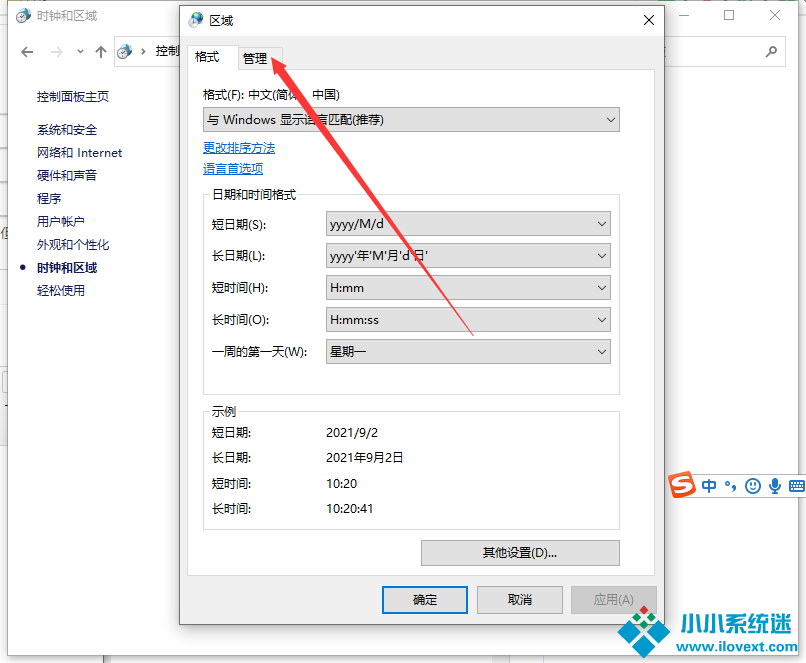806x663 pixels.
Task: Expand the 短日期 format dropdown
Action: pos(468,224)
